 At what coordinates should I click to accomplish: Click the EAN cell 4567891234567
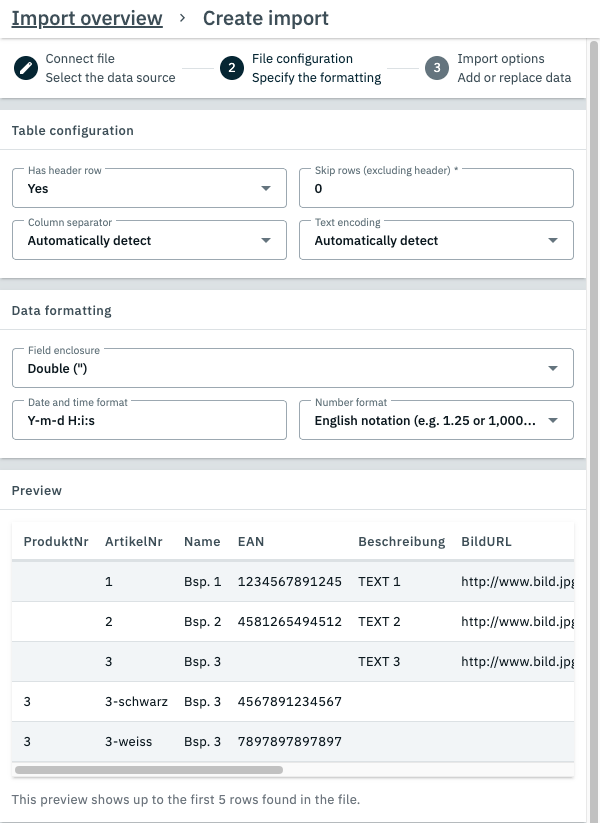coord(290,701)
